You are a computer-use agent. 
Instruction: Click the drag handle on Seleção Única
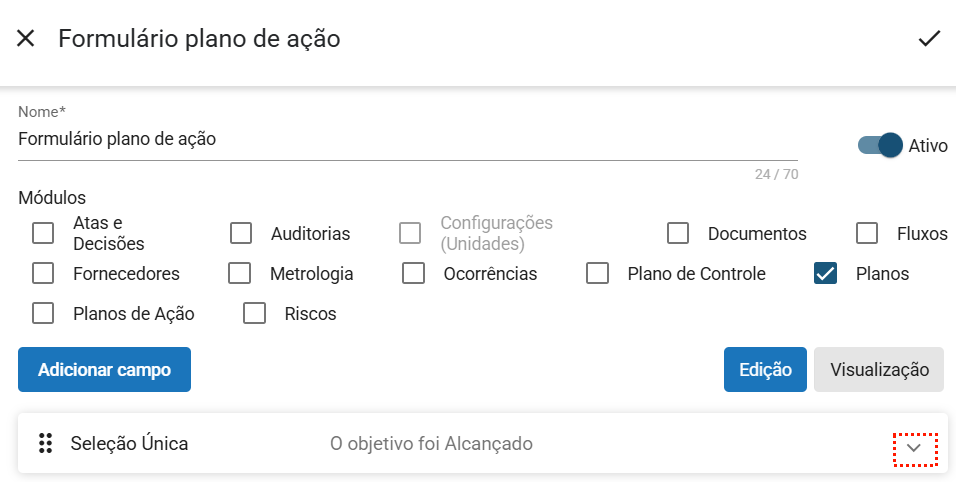pos(45,443)
